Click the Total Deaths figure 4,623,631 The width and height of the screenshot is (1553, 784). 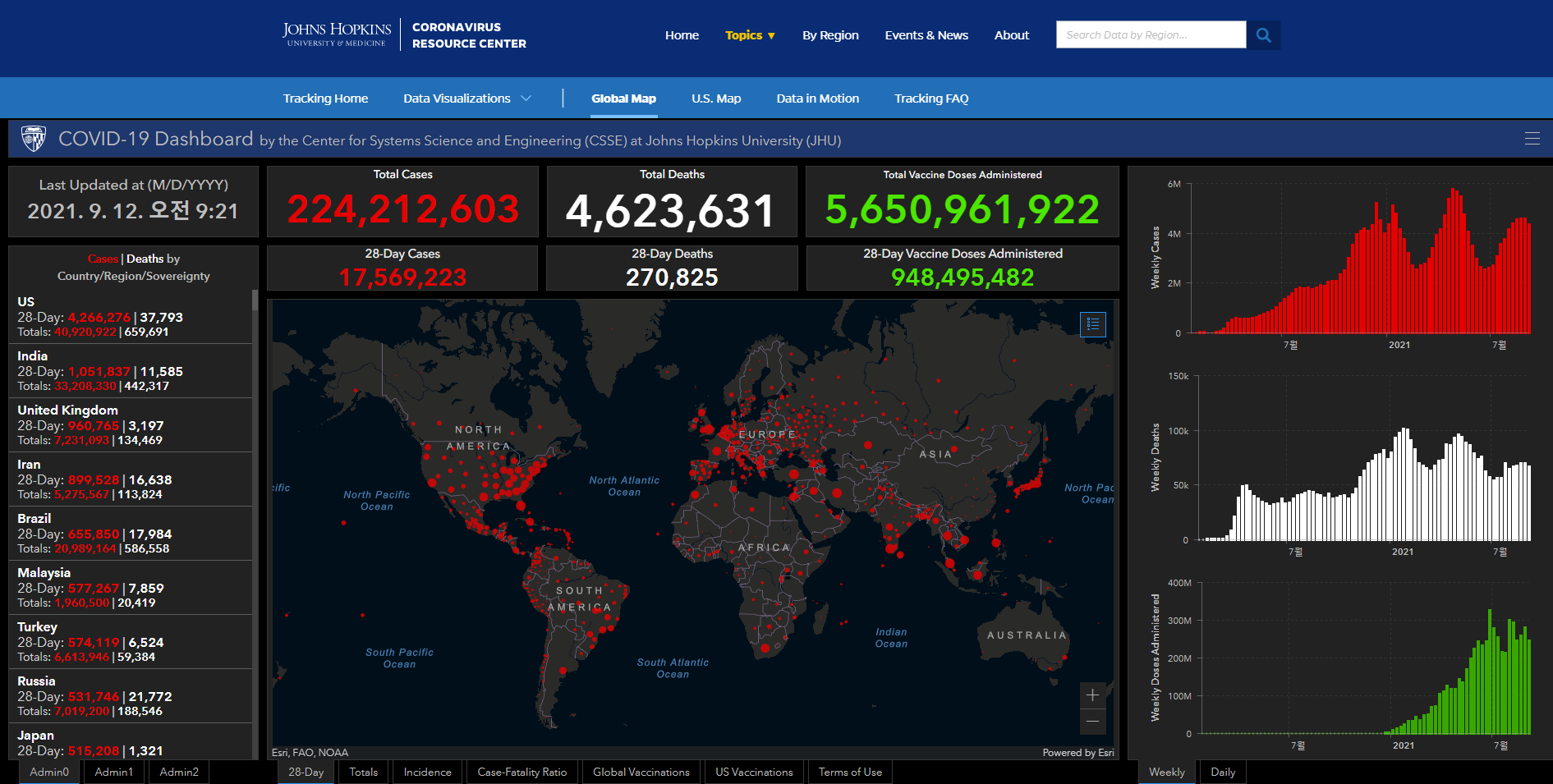[671, 211]
